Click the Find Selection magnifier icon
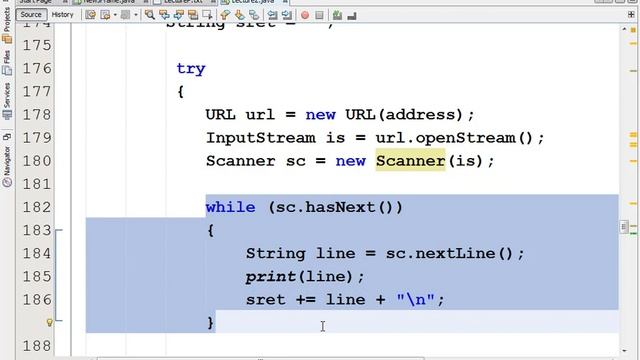Image resolution: width=640 pixels, height=360 pixels. pos(150,16)
